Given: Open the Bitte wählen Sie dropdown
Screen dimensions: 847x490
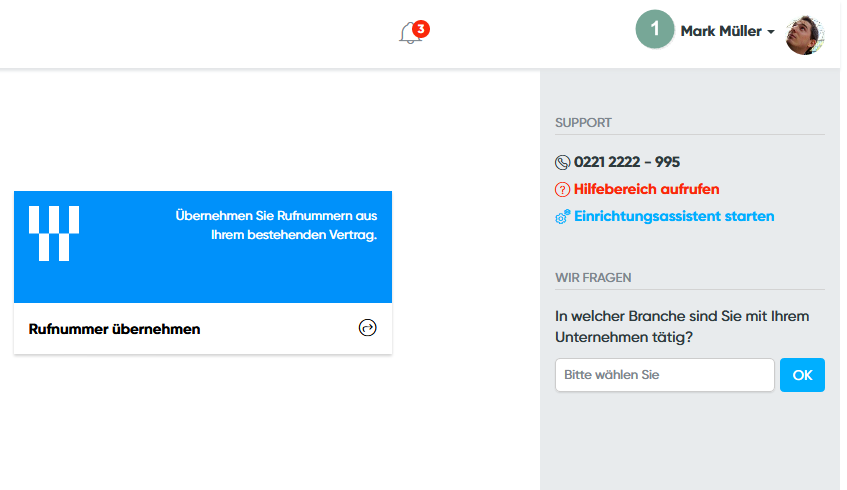Looking at the screenshot, I should [664, 375].
